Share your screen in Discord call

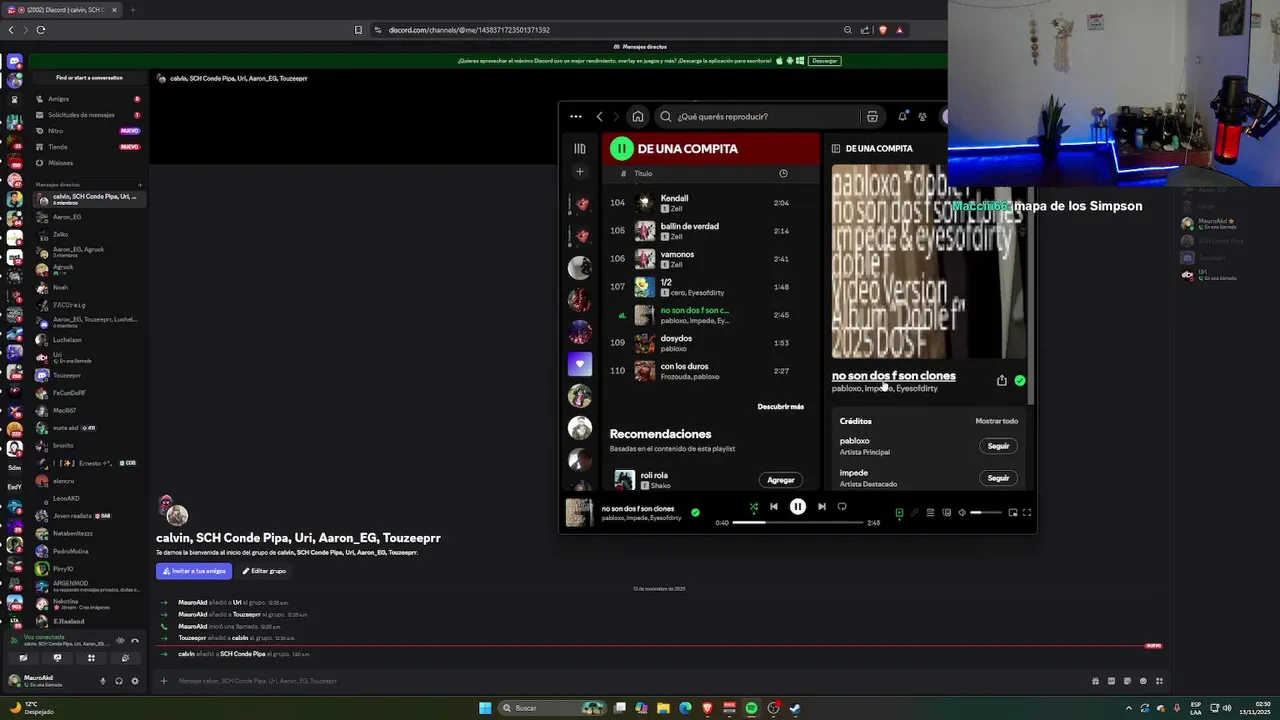click(57, 658)
